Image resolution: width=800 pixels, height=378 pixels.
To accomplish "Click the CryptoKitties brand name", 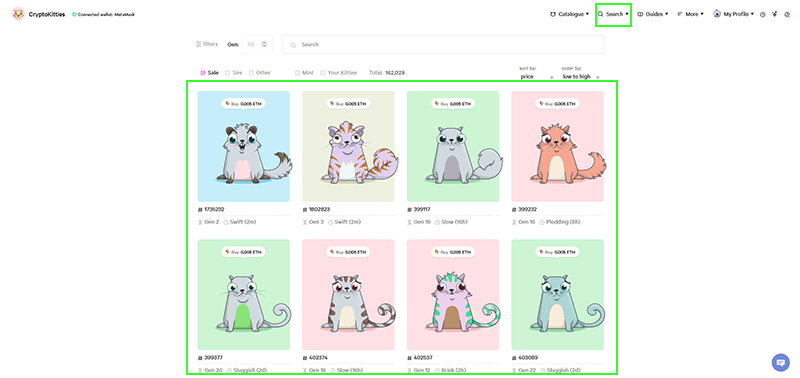I will pos(47,14).
